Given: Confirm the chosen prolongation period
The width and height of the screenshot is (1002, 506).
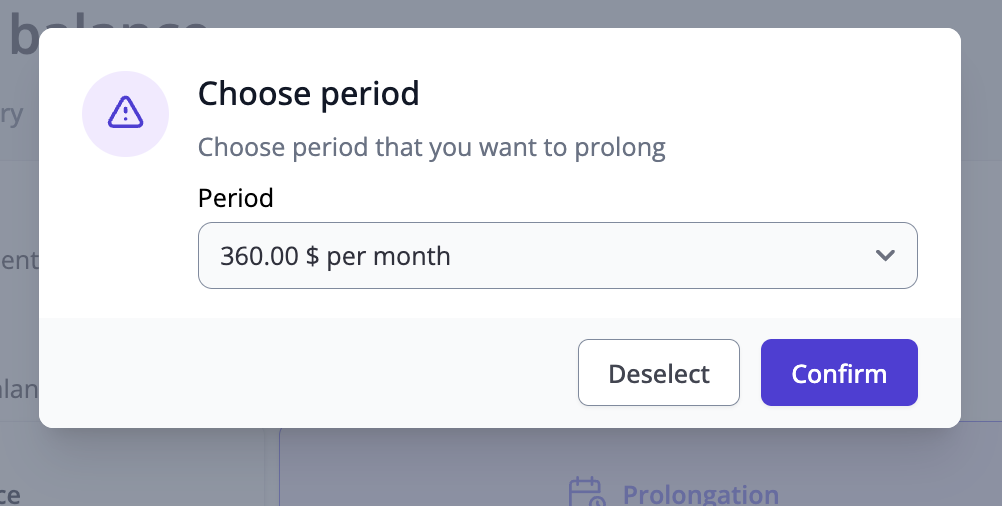Looking at the screenshot, I should tap(839, 373).
